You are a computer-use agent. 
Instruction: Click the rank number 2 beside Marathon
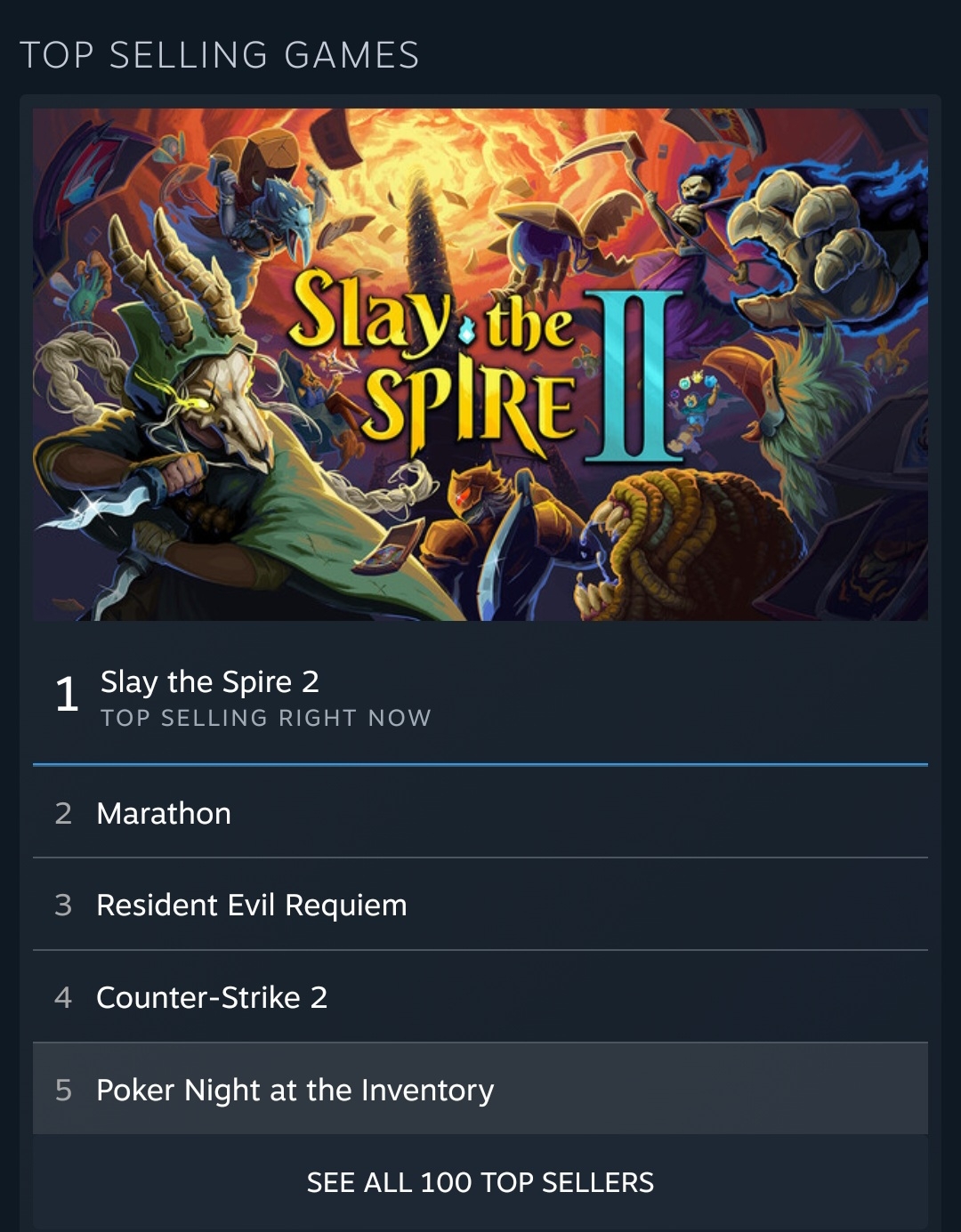(63, 813)
